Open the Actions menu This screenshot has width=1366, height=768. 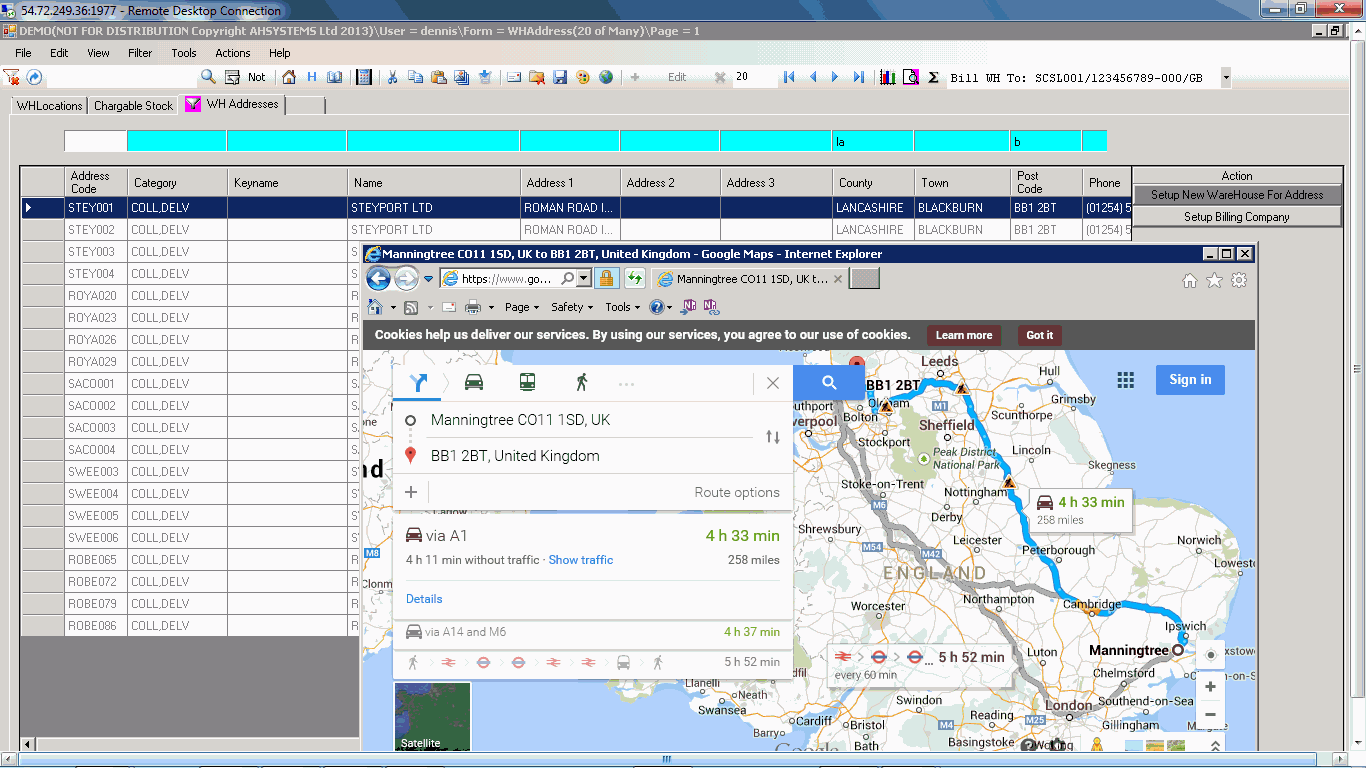click(233, 53)
